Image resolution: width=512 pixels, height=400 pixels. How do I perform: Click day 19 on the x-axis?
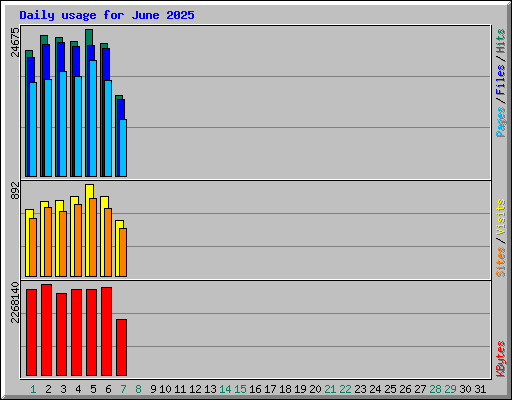coord(300,389)
